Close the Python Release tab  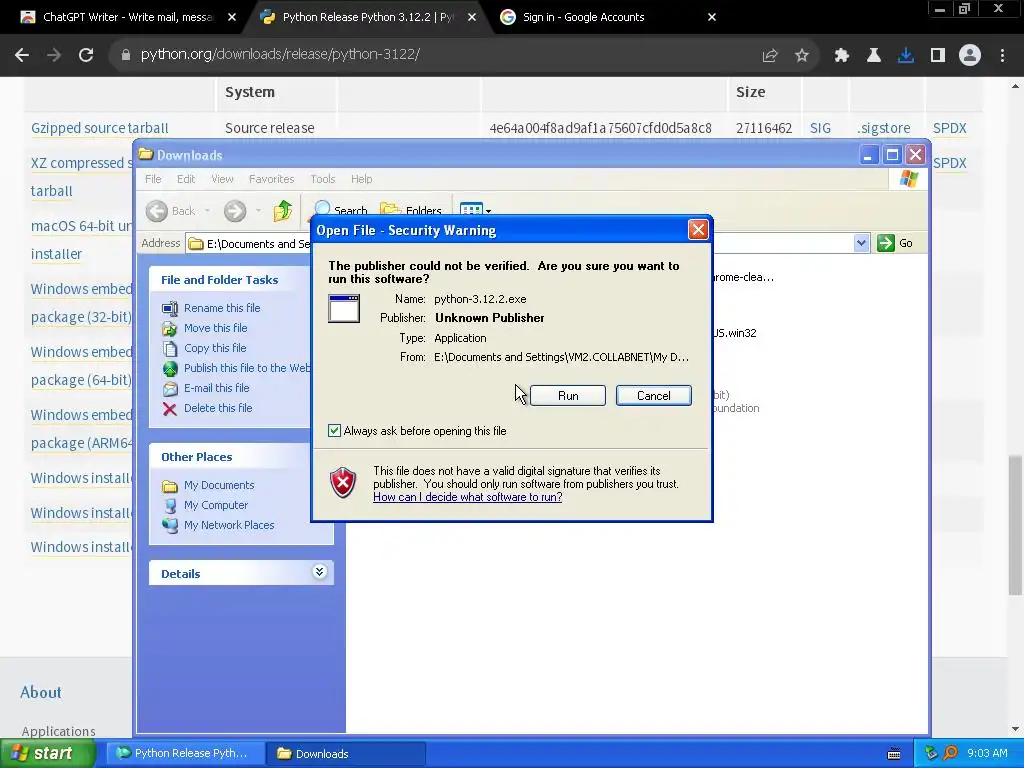click(x=472, y=18)
